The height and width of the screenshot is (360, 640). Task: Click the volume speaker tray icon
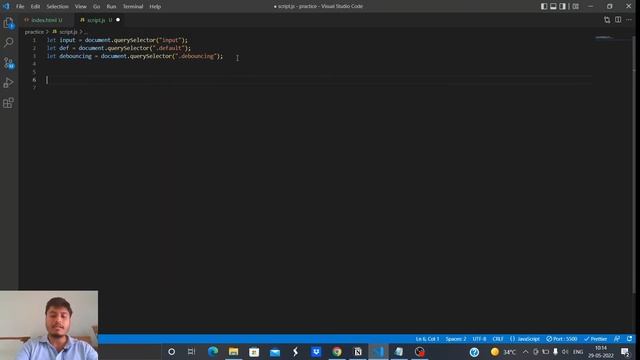(x=565, y=351)
